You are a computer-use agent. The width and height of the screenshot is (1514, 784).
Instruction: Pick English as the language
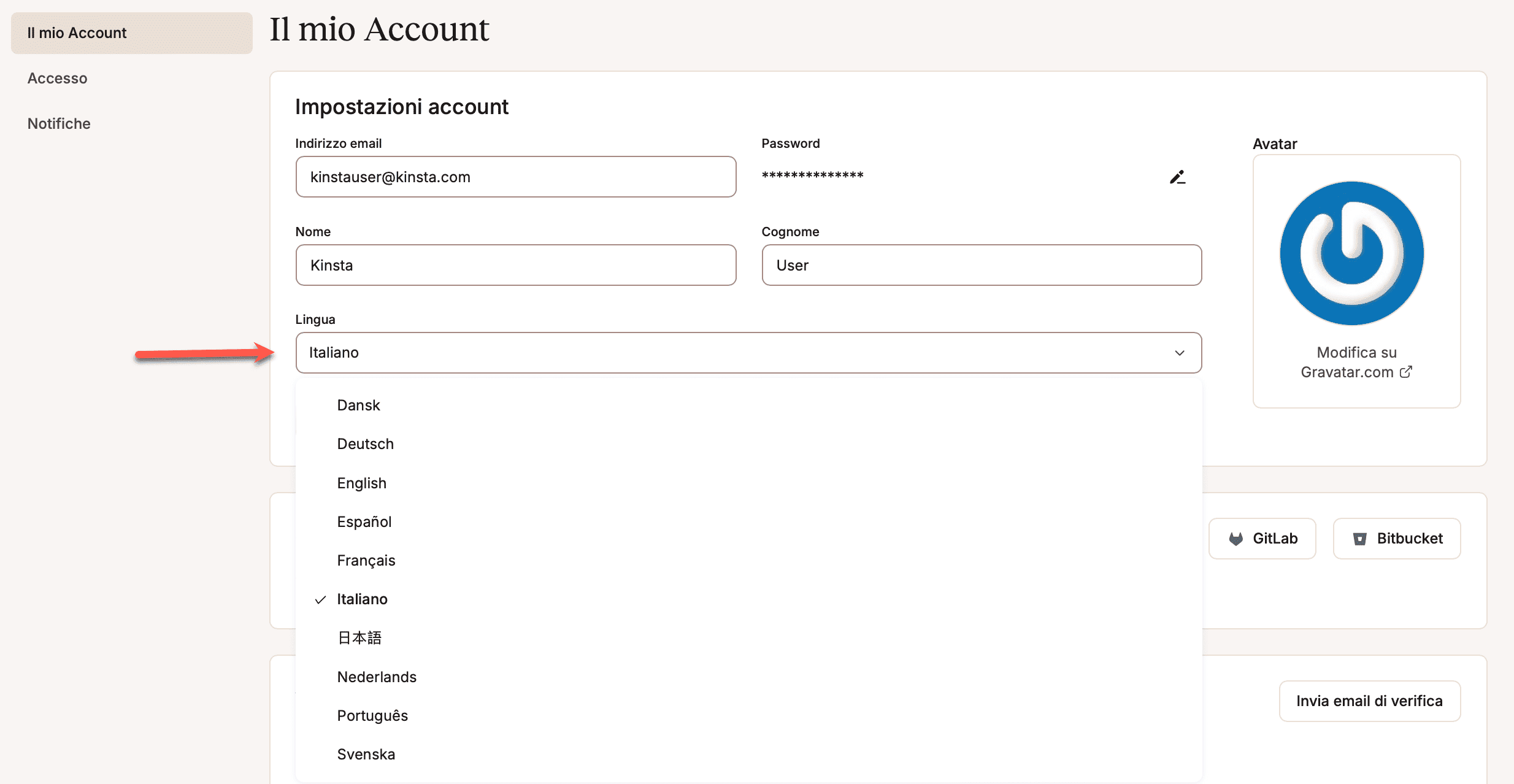point(362,483)
